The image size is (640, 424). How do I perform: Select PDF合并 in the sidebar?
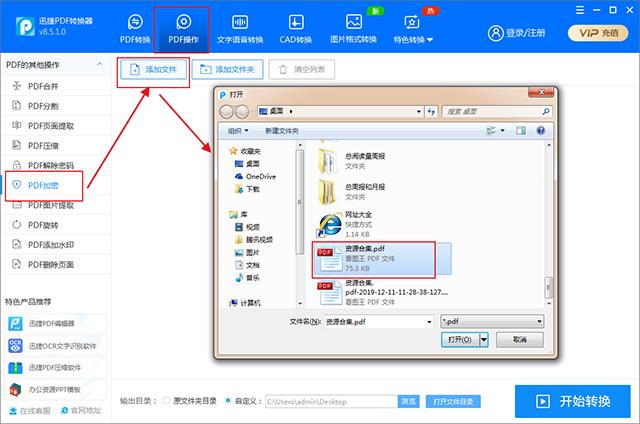pyautogui.click(x=56, y=86)
